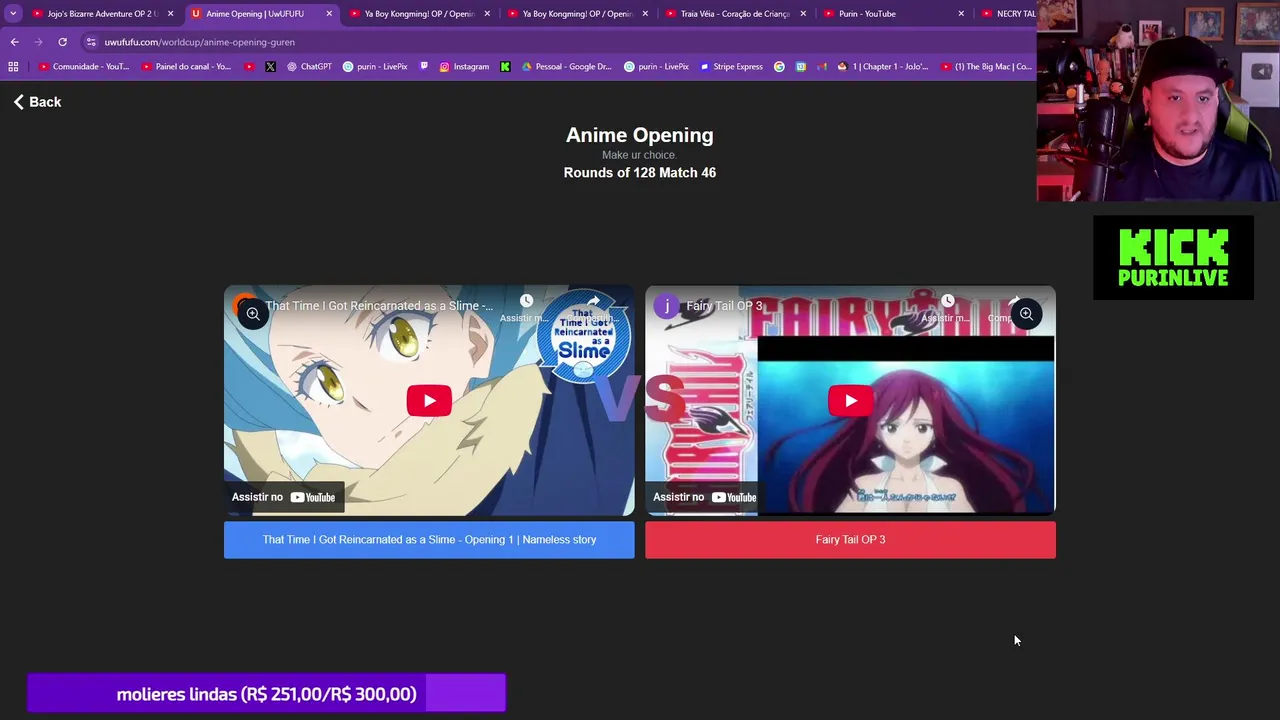Open the Kick bookmark icon

505,67
